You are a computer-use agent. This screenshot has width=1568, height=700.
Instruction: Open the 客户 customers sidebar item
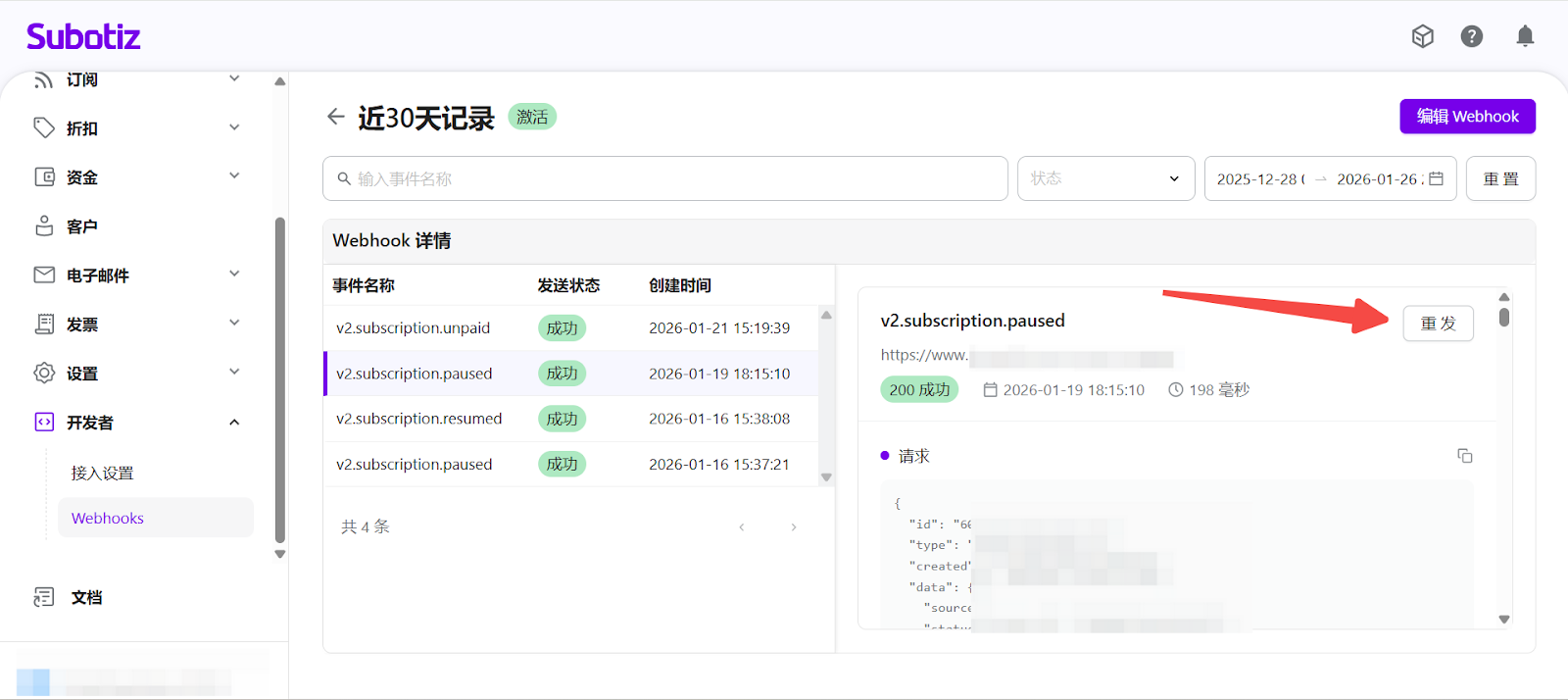tap(82, 226)
